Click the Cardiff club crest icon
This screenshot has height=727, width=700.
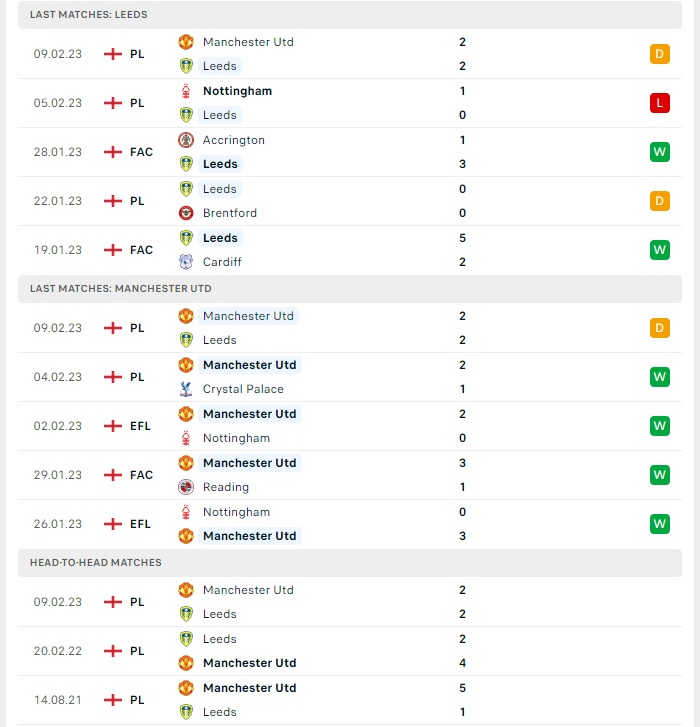186,262
